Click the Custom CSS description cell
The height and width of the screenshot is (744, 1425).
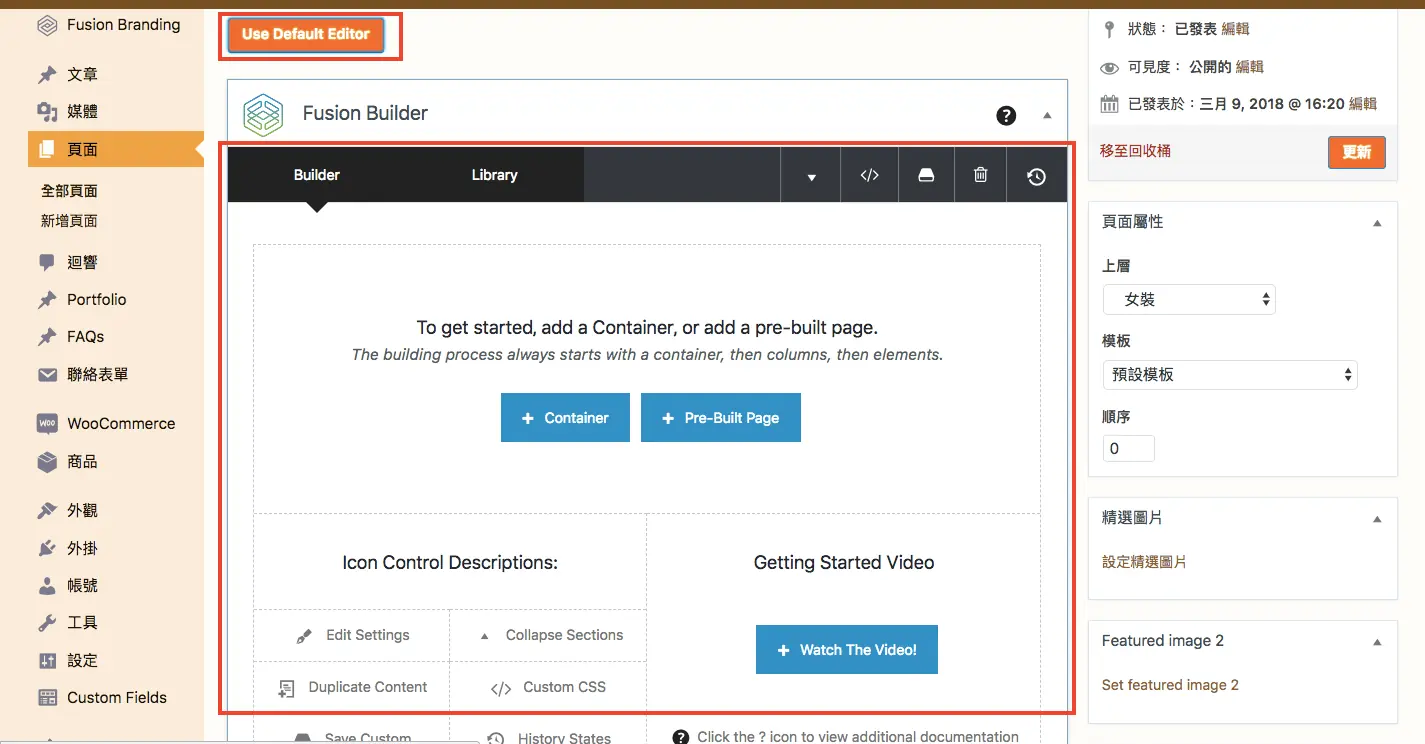click(x=548, y=688)
